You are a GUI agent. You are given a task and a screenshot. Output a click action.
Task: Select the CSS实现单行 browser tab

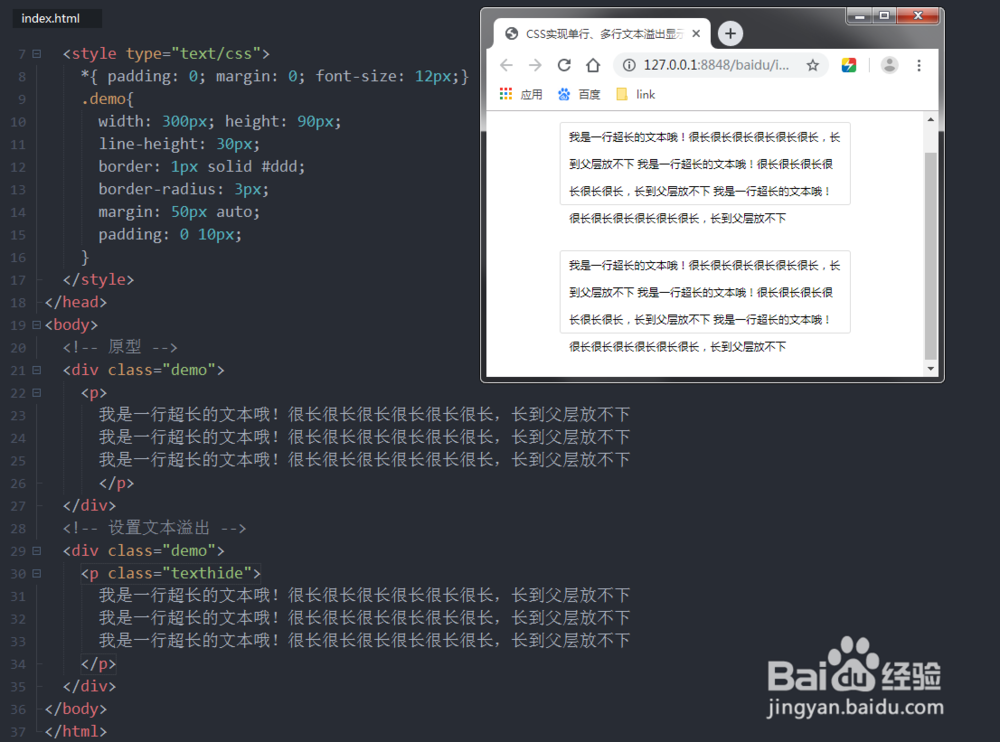602,33
